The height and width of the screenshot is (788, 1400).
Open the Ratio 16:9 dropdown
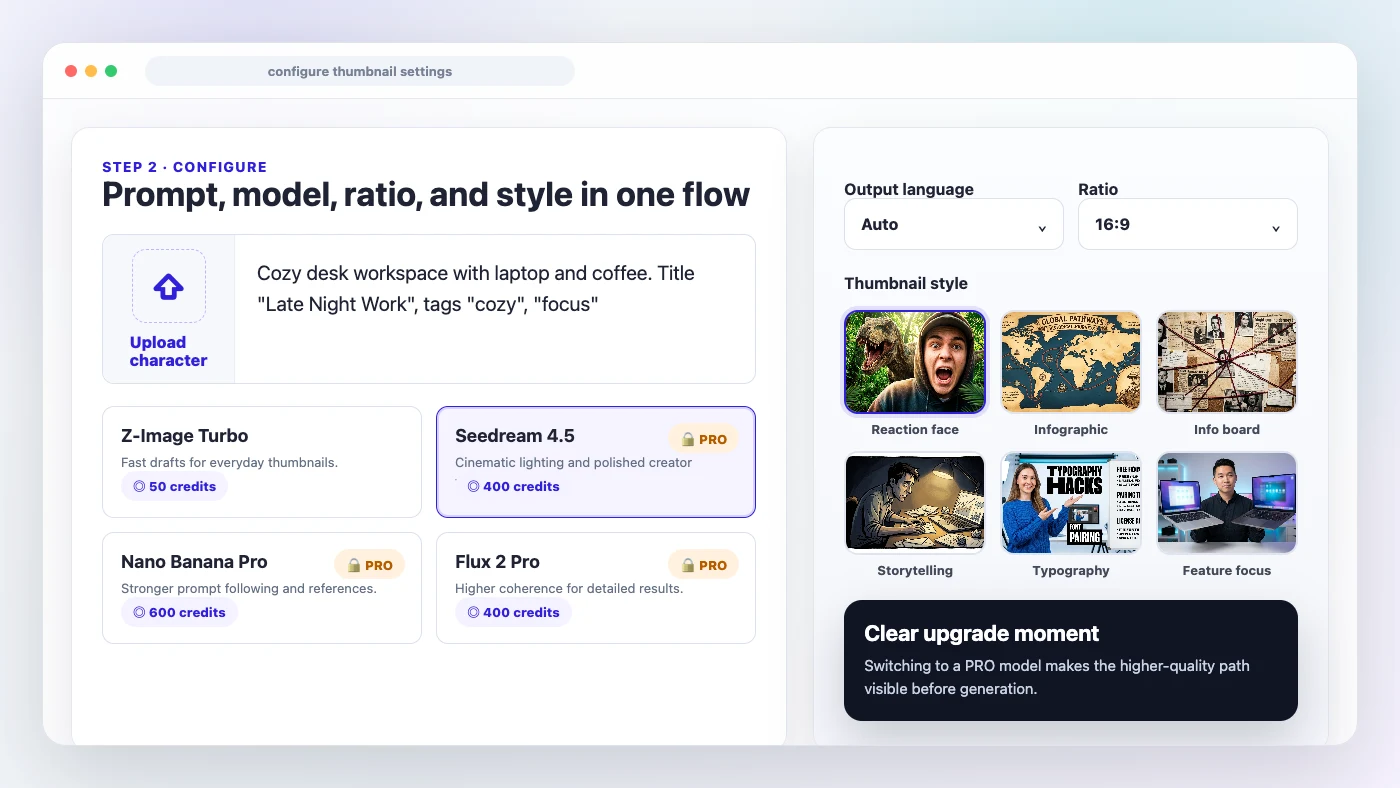point(1188,224)
